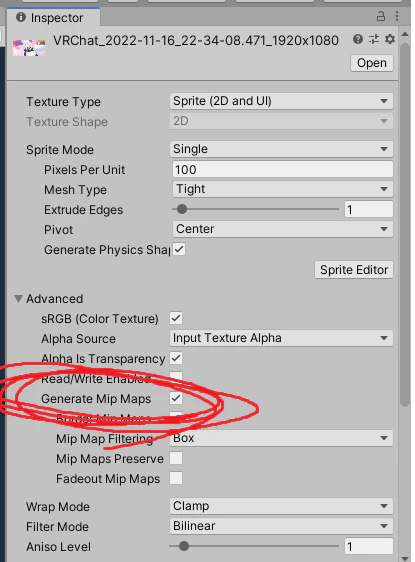Click the Sprite Mode label
Viewport: 415px width, 562px height.
[60, 149]
